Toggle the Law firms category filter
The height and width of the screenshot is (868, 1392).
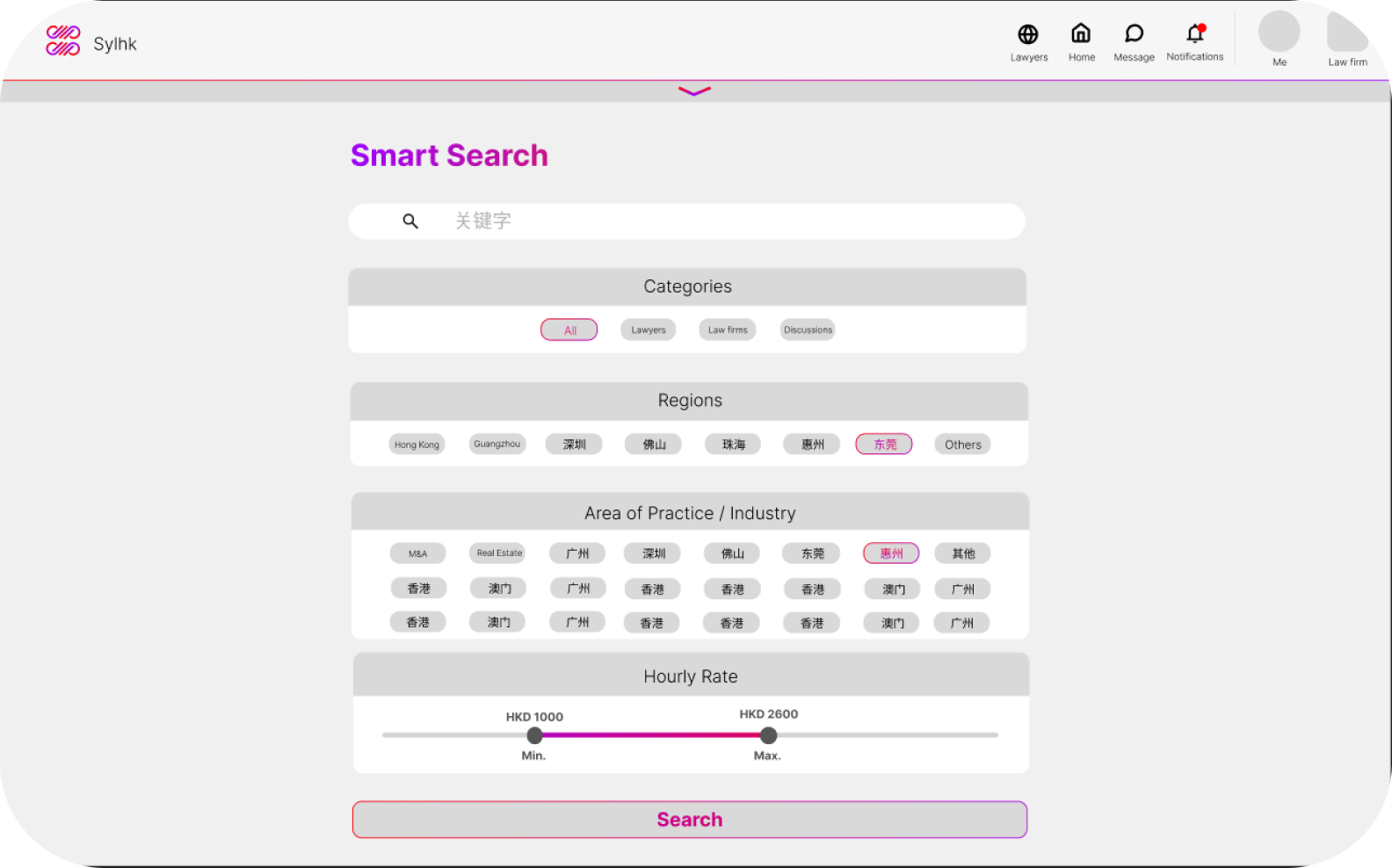tap(728, 330)
